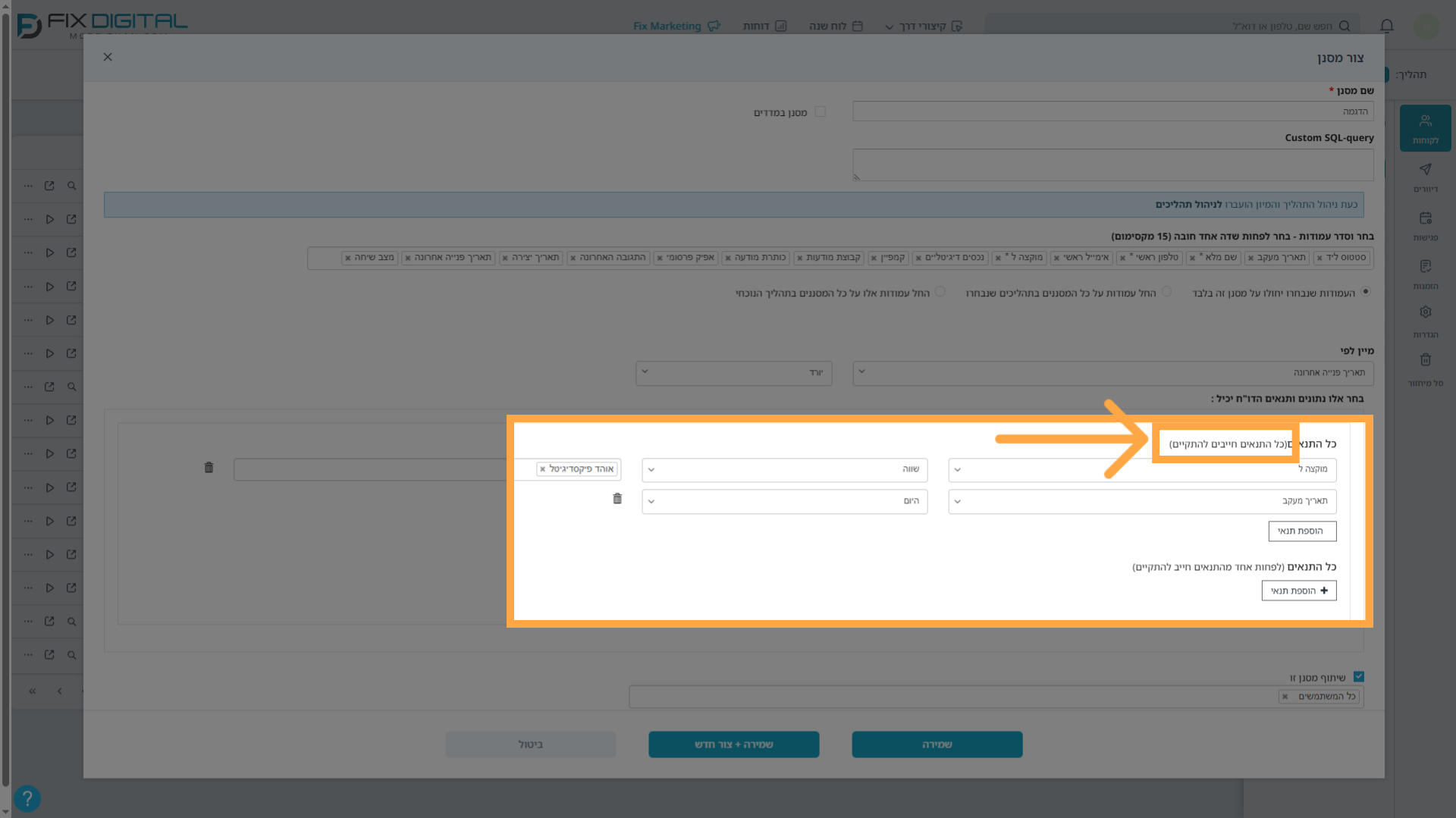Open לקוחות sidebar icon
This screenshot has height=818, width=1456.
tap(1426, 129)
